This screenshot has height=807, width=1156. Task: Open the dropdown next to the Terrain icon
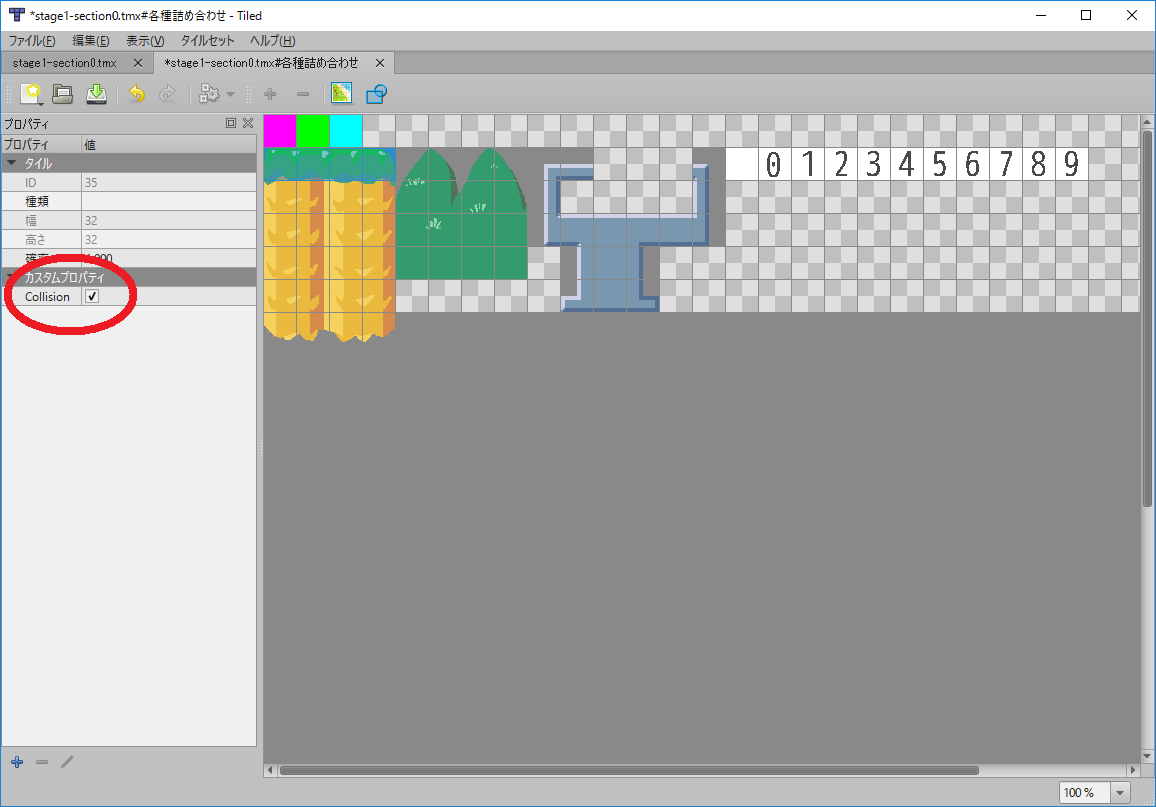230,93
